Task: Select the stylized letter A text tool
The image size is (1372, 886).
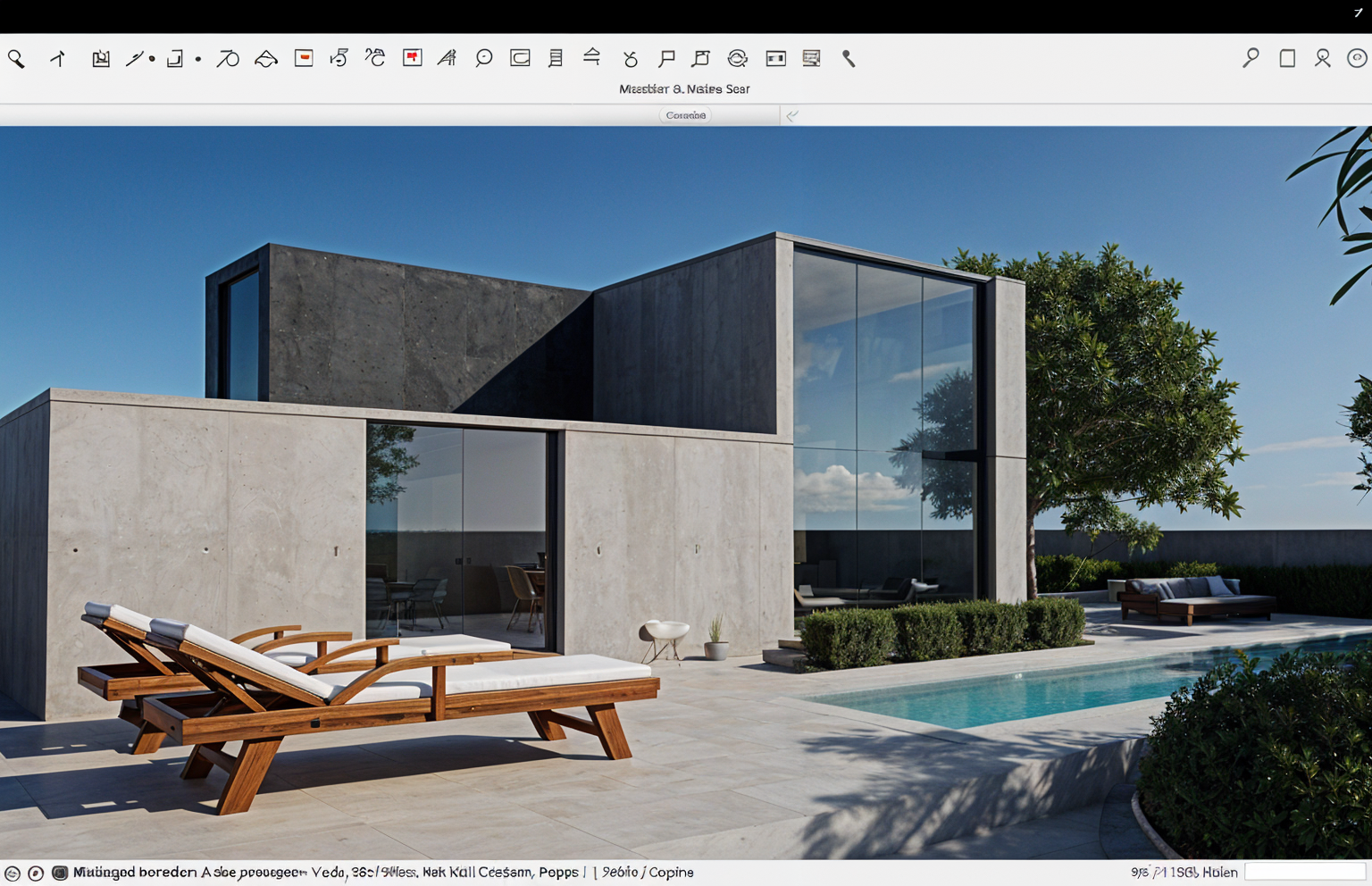Action: (x=447, y=58)
